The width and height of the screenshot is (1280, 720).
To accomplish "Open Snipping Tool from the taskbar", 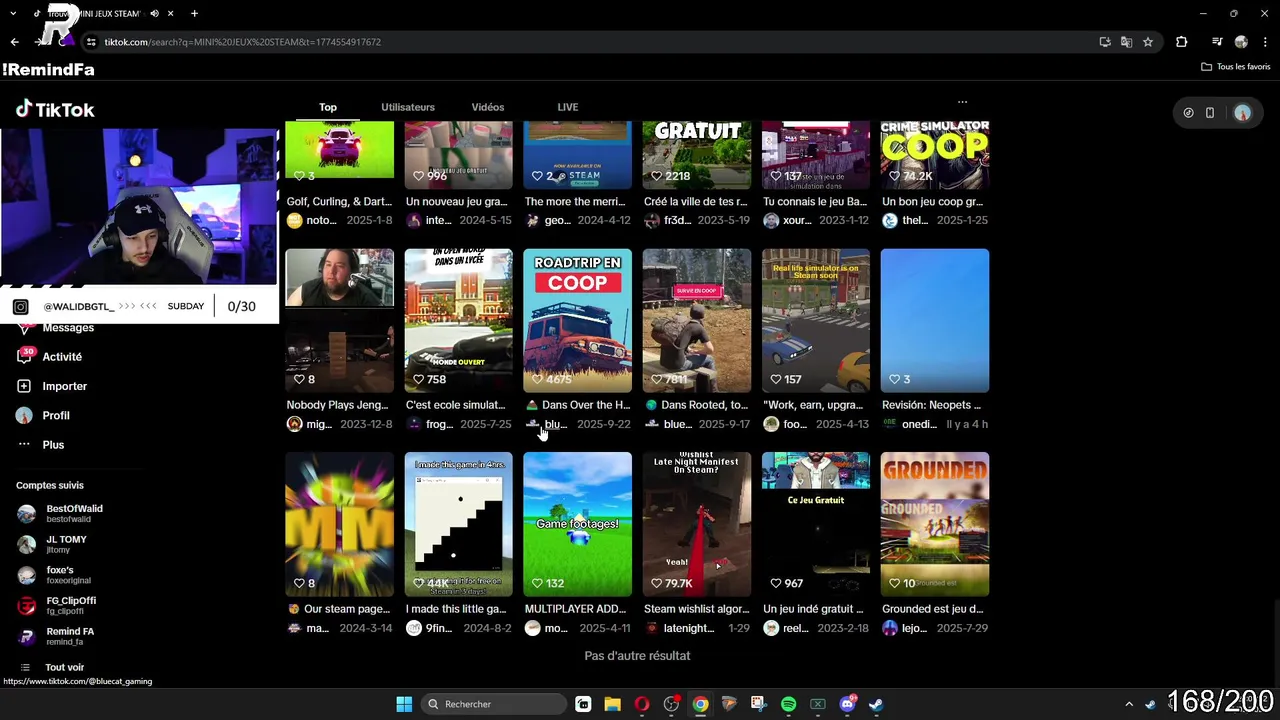I will point(759,704).
